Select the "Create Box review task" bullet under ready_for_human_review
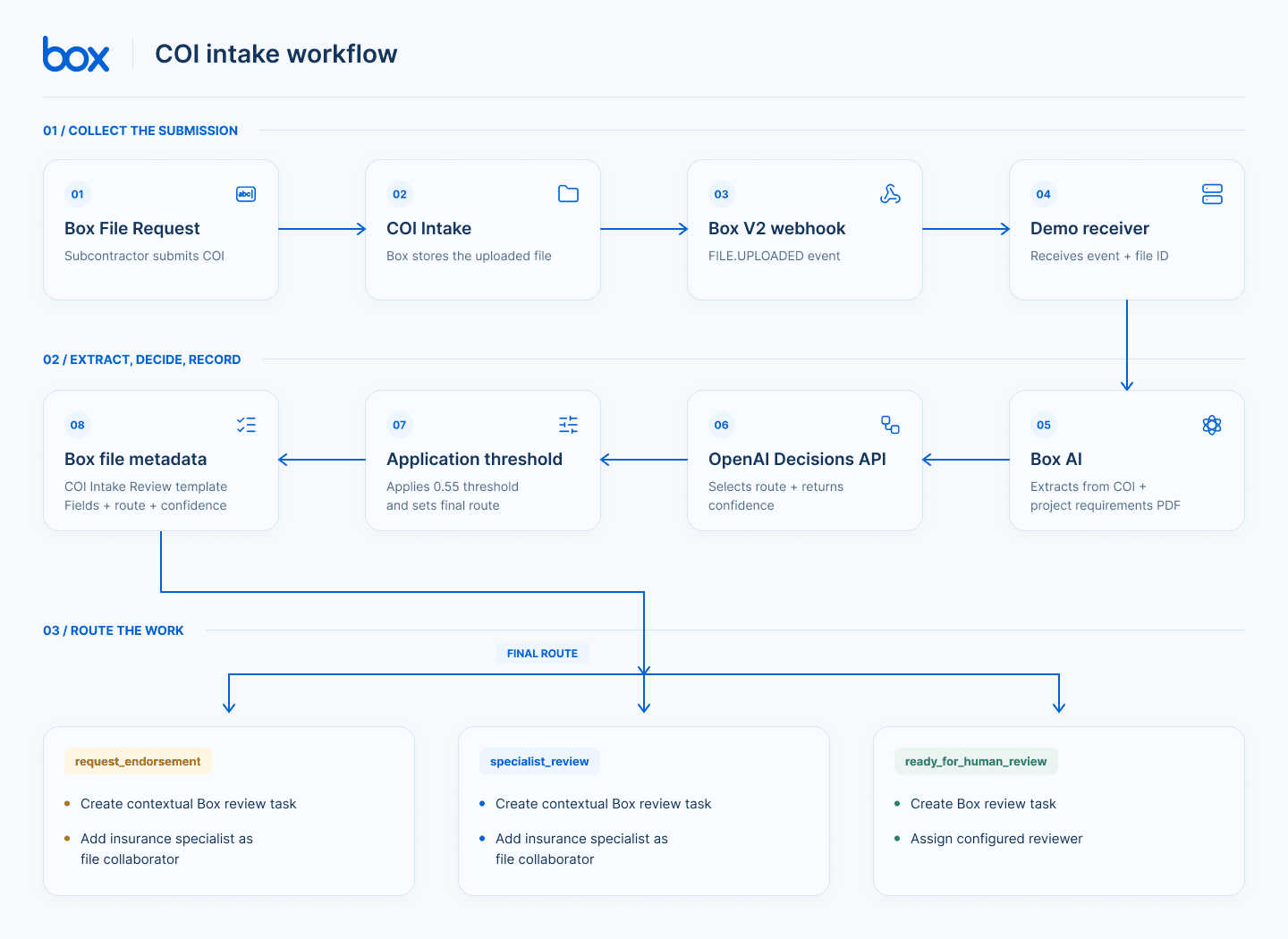 983,804
